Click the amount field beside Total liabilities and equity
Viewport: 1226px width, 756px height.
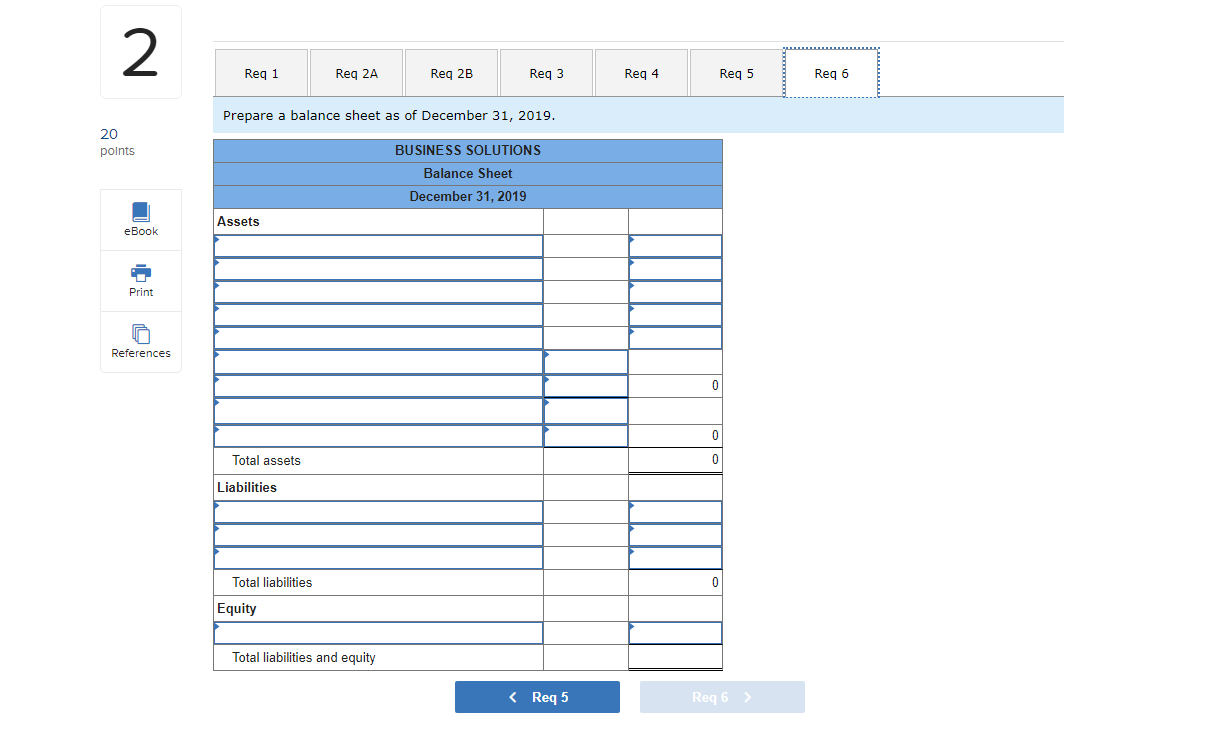[x=675, y=657]
